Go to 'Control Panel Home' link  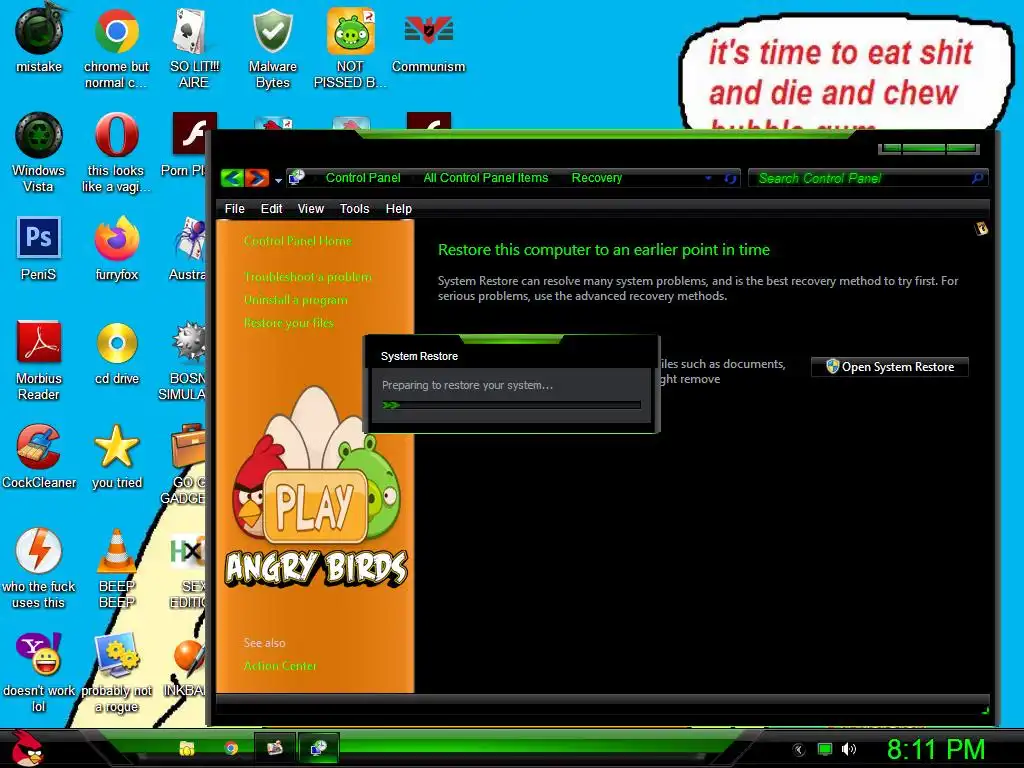click(298, 241)
